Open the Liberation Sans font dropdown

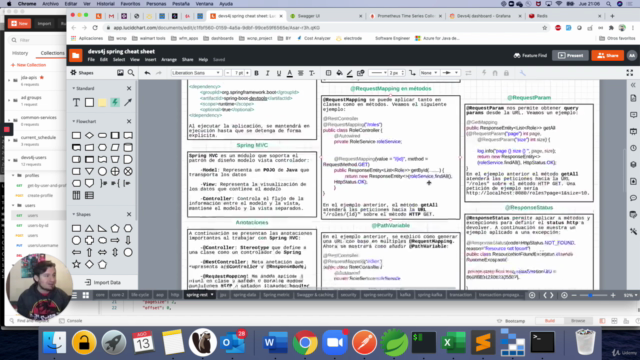click(x=196, y=73)
